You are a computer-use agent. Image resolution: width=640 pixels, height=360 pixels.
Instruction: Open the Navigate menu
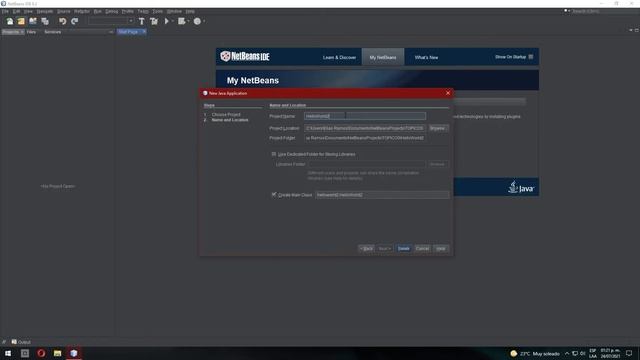tap(45, 11)
